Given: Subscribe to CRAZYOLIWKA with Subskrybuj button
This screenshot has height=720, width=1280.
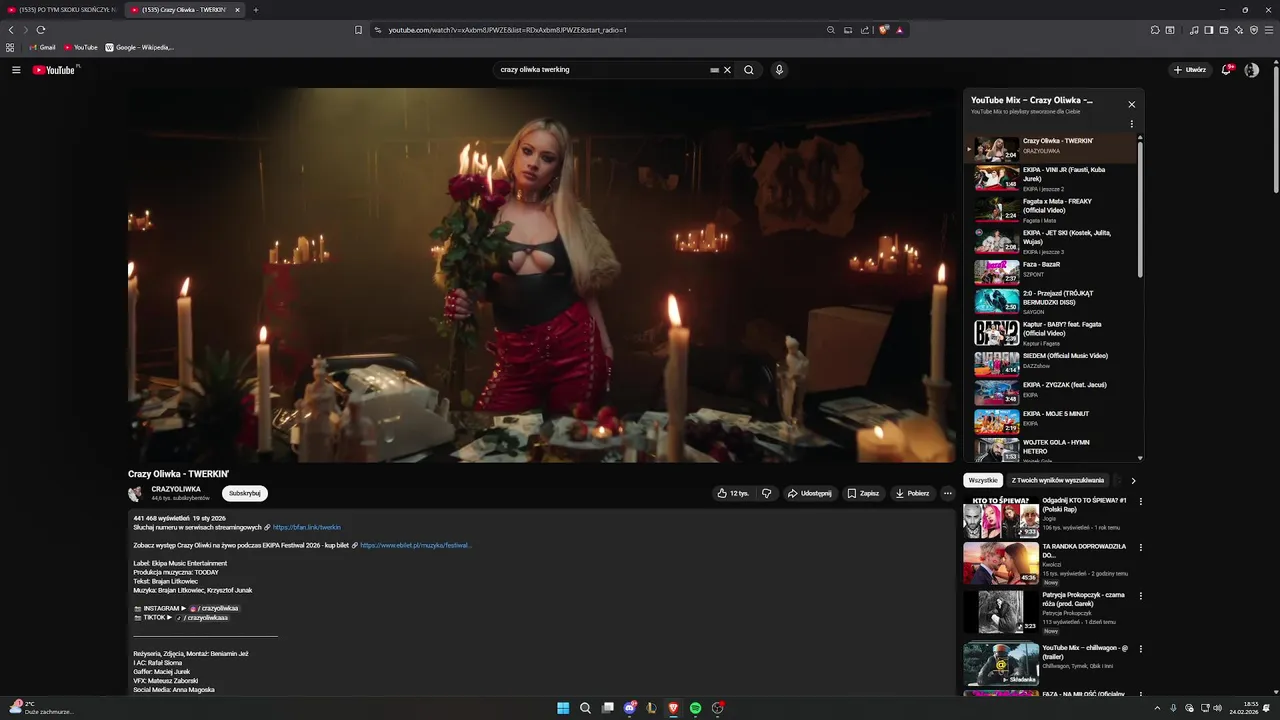Looking at the screenshot, I should pos(245,493).
